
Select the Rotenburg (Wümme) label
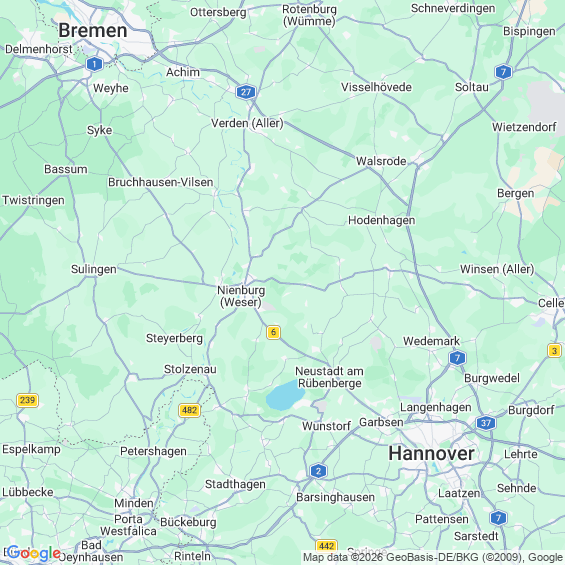tap(309, 15)
